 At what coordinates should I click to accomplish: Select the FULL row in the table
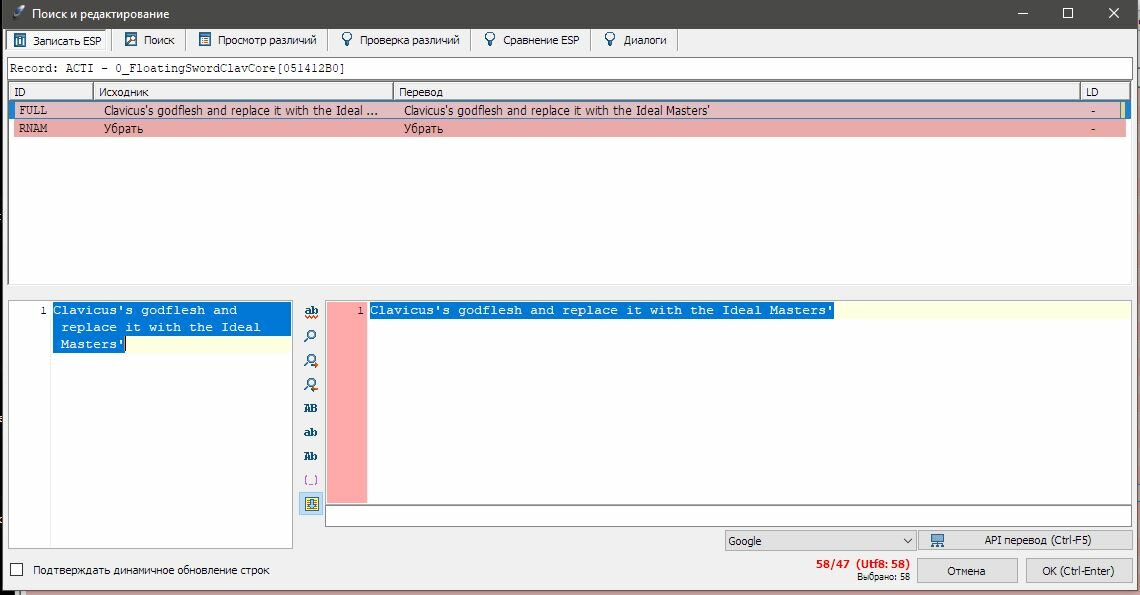567,111
